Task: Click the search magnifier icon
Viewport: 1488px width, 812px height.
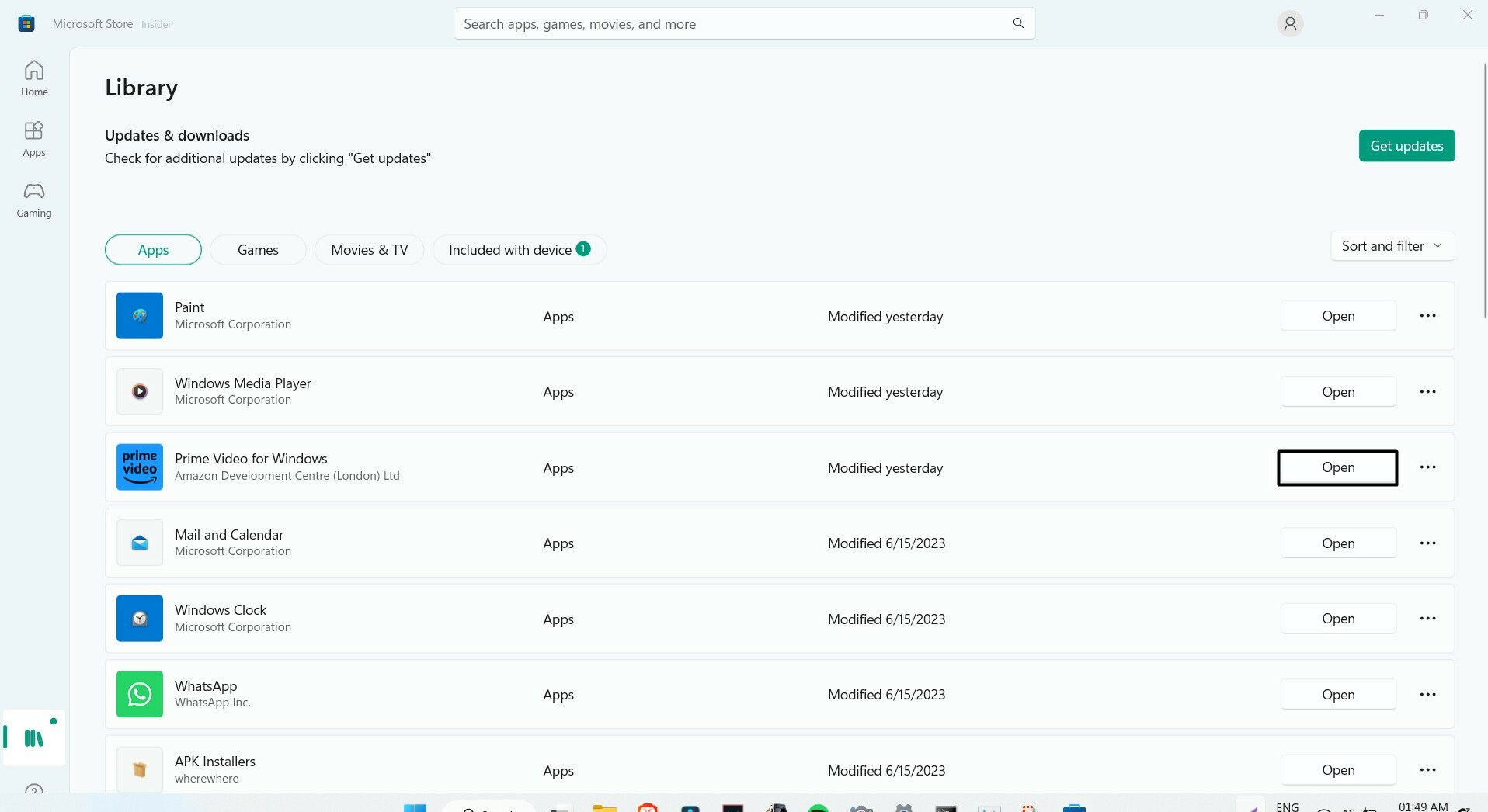Action: coord(1018,23)
